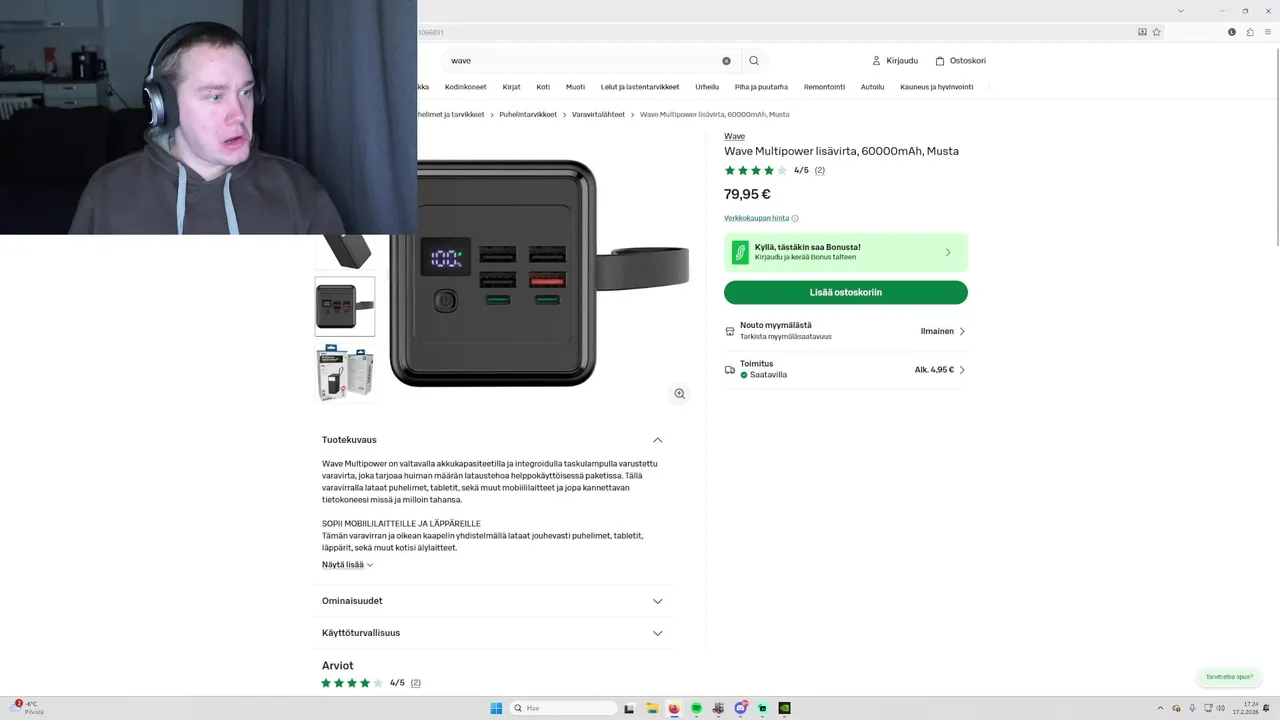Click the Verkkokaupan hinta info icon
Screen dimensions: 1280x720
pyautogui.click(x=795, y=218)
